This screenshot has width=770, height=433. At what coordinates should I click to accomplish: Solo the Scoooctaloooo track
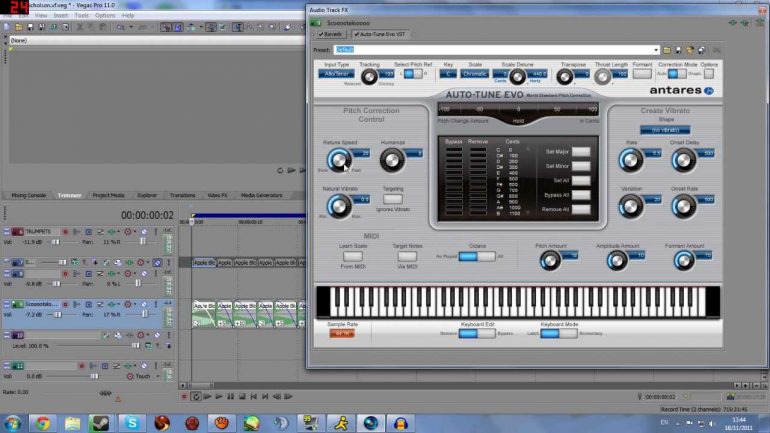[x=156, y=304]
